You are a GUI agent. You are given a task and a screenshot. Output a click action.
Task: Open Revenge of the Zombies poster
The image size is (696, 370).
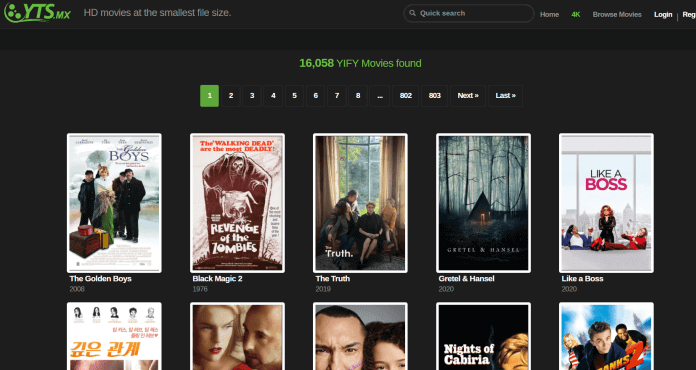[x=237, y=203]
